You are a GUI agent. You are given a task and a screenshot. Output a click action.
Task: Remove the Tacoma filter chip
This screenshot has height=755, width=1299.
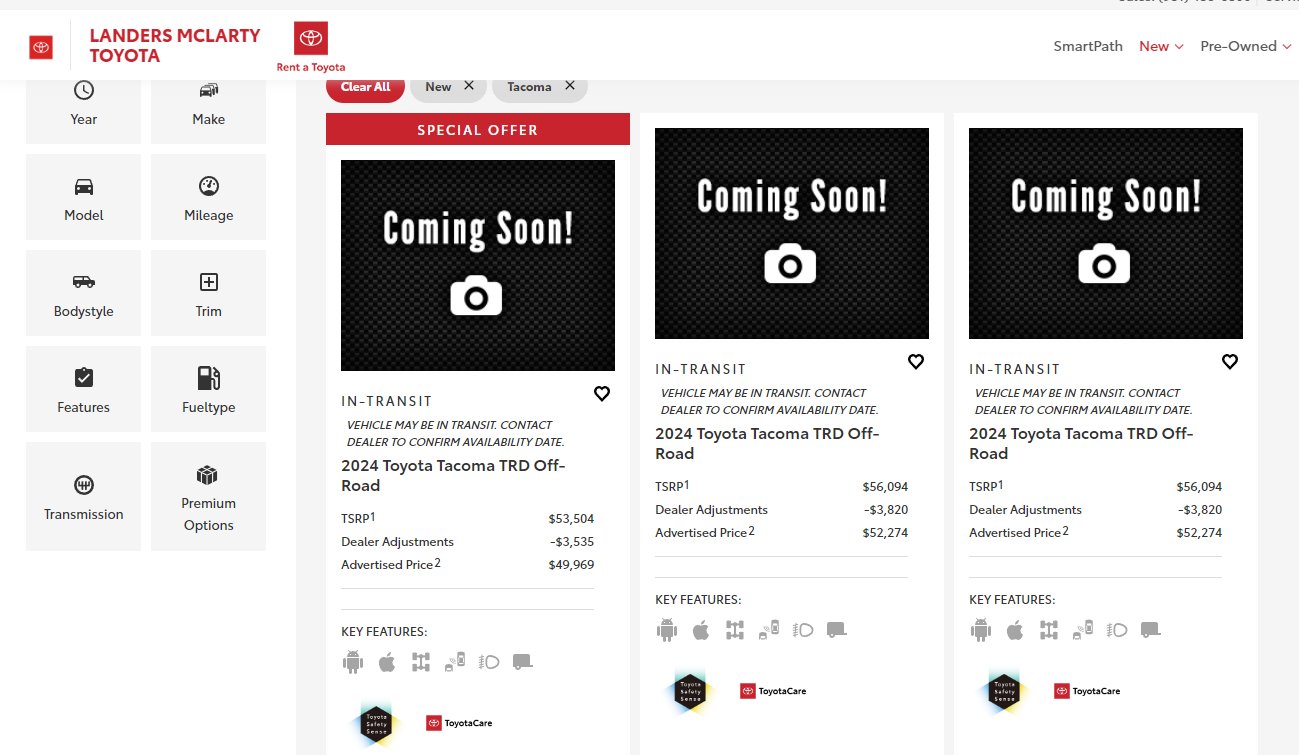click(x=570, y=86)
